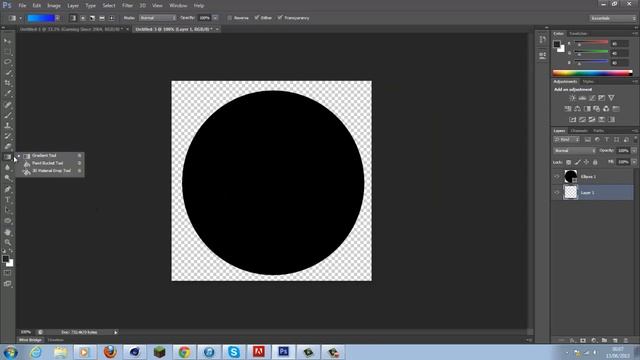Select the Quick Selection tool
This screenshot has width=640, height=360.
(7, 73)
